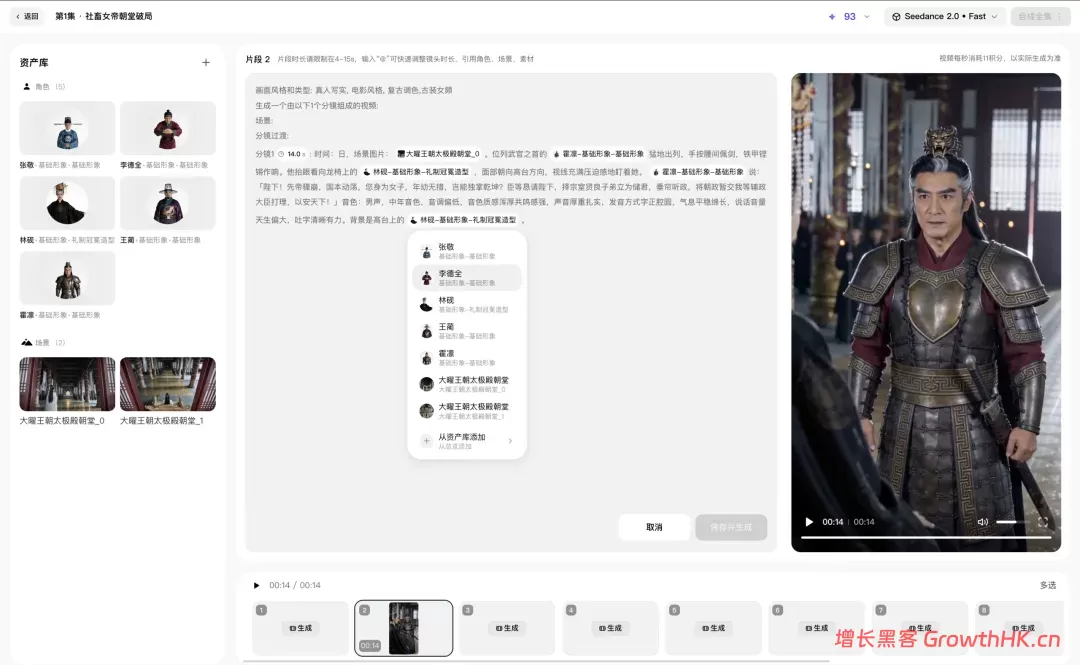This screenshot has height=665, width=1080.
Task: Click the plus icon in 资产库 header
Action: point(206,63)
